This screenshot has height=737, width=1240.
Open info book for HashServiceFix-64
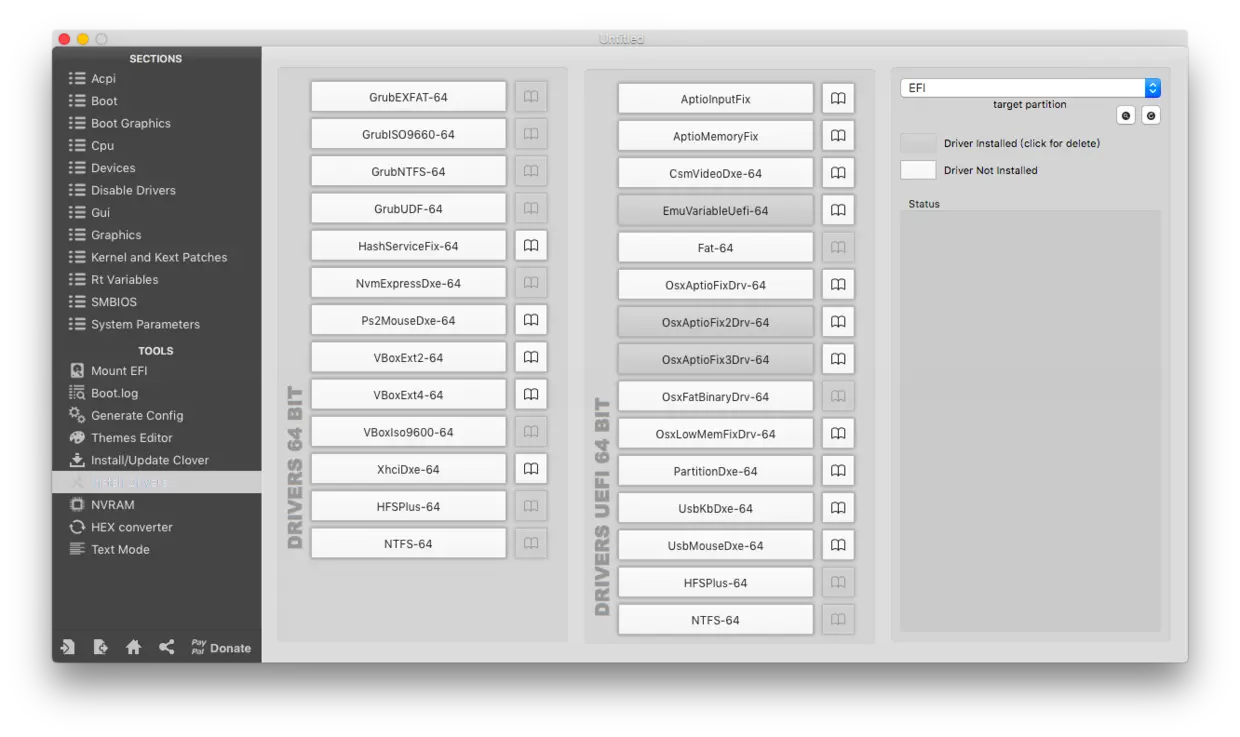tap(531, 246)
